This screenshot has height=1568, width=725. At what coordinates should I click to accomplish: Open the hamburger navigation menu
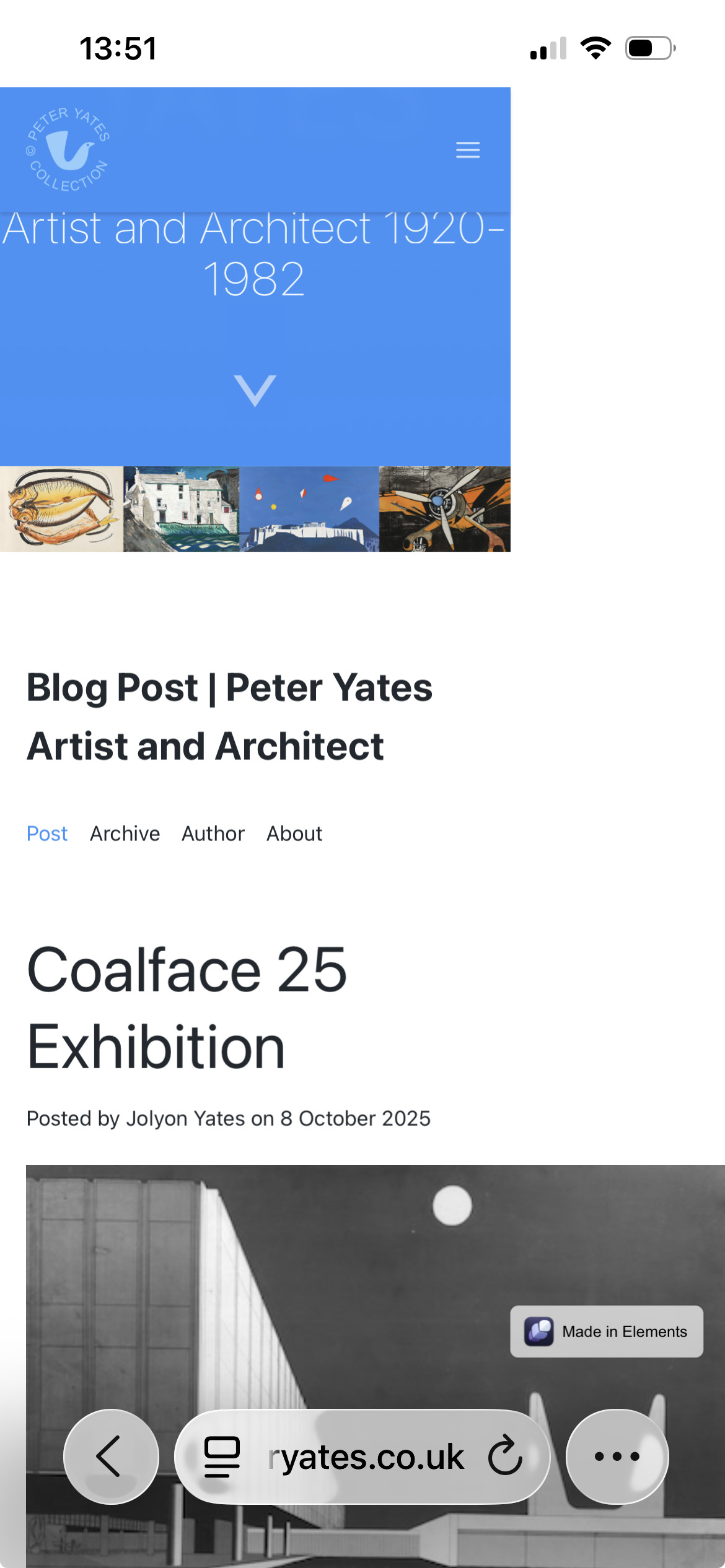pyautogui.click(x=468, y=150)
